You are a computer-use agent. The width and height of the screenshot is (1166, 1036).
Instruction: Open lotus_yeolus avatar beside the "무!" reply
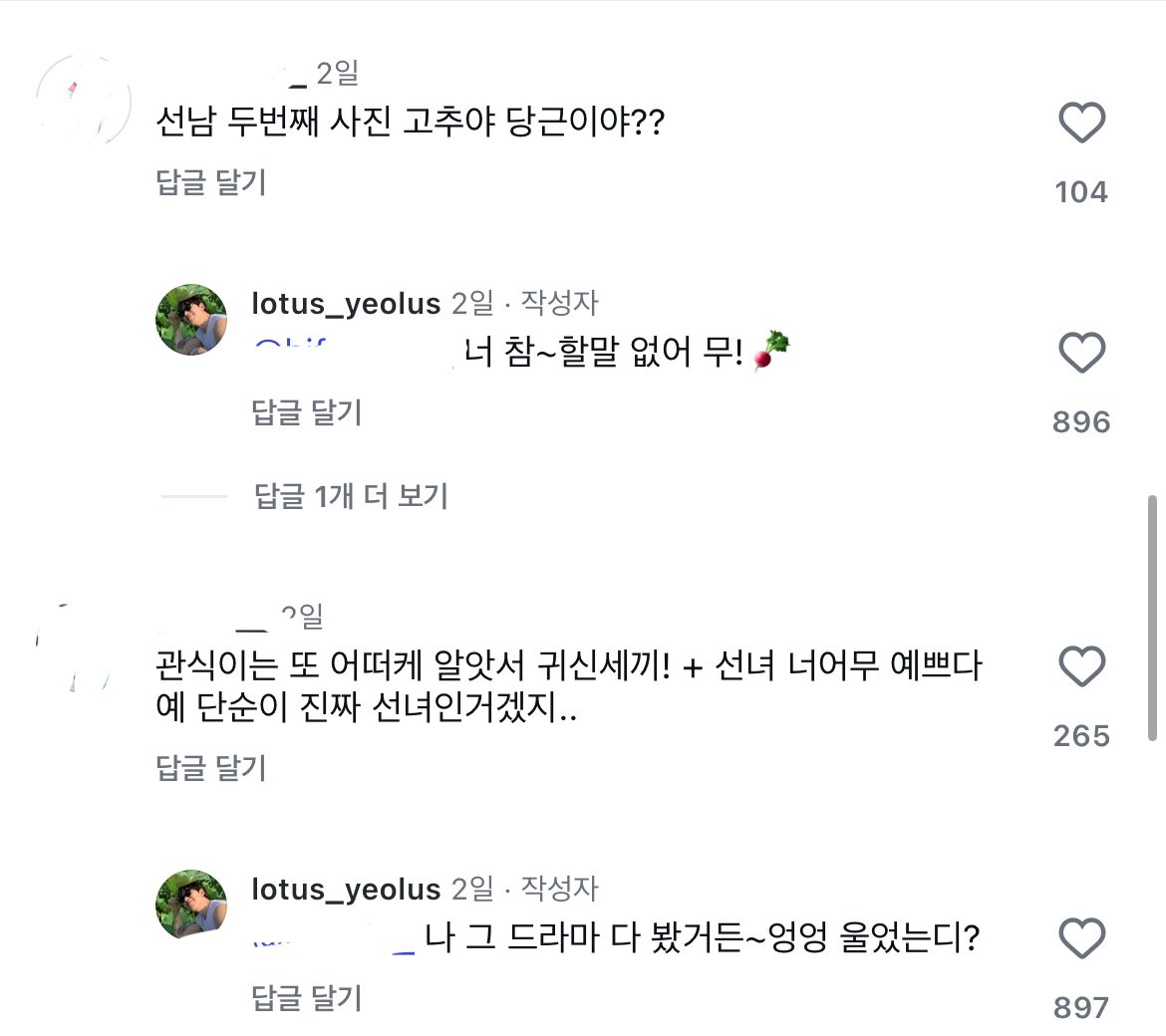(x=191, y=320)
